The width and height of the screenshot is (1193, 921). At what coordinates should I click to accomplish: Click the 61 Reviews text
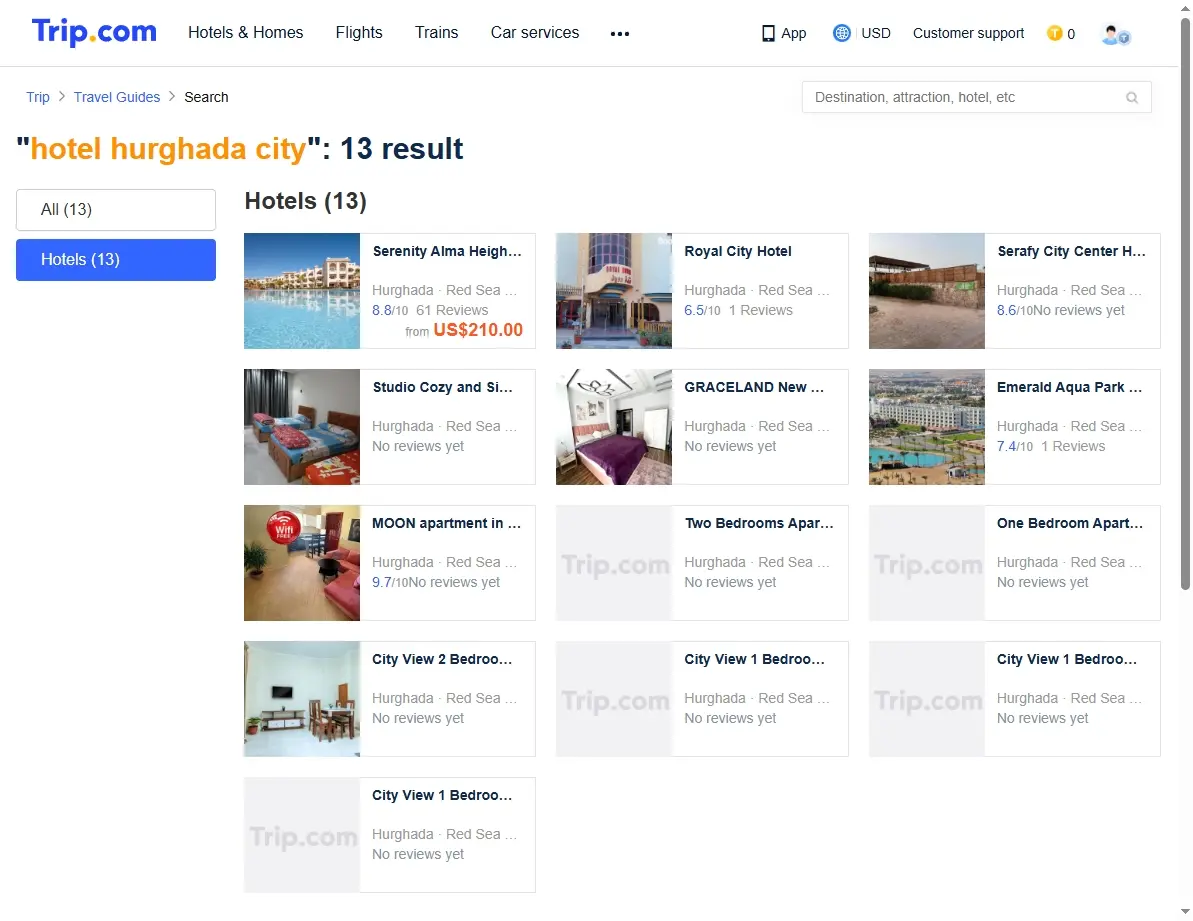pyautogui.click(x=452, y=311)
